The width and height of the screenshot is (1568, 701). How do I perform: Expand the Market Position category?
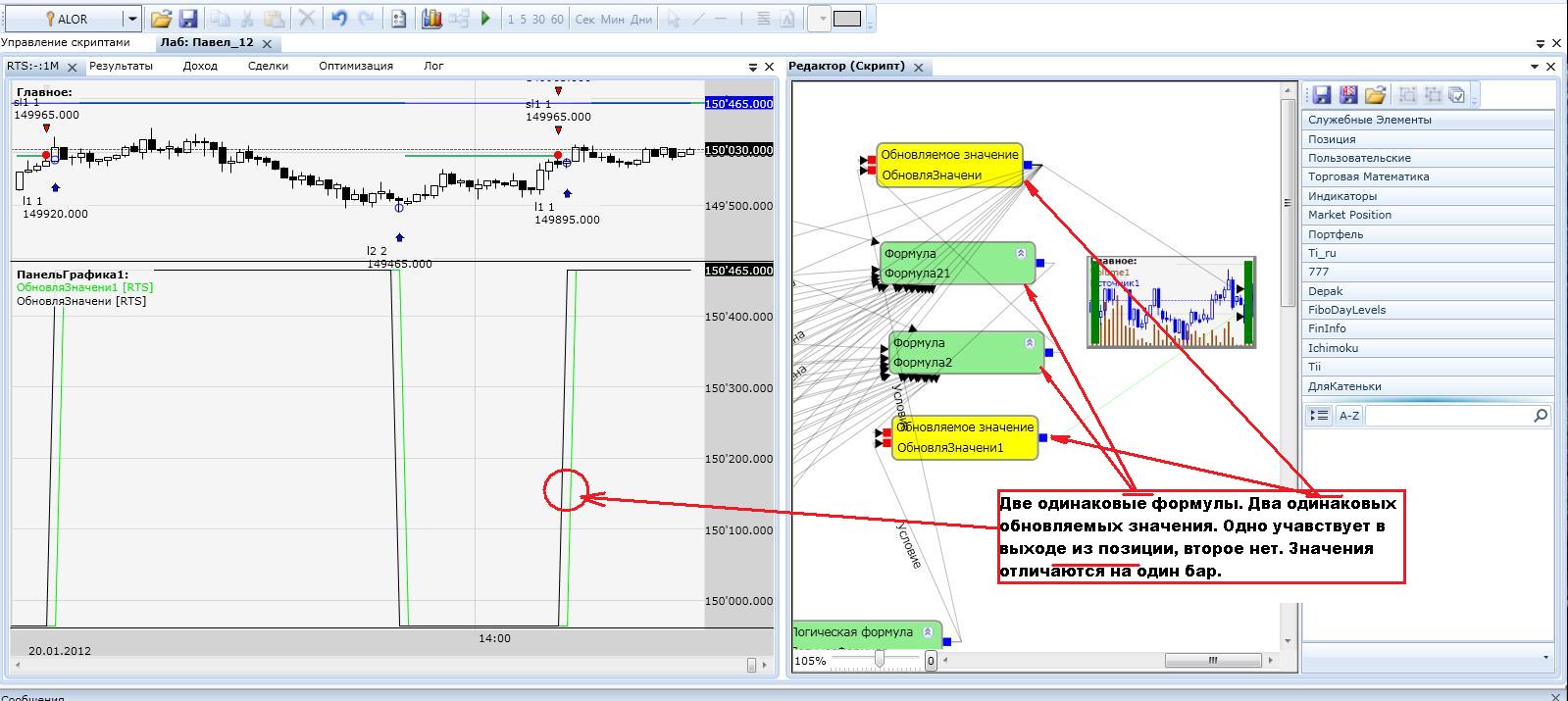point(1429,215)
